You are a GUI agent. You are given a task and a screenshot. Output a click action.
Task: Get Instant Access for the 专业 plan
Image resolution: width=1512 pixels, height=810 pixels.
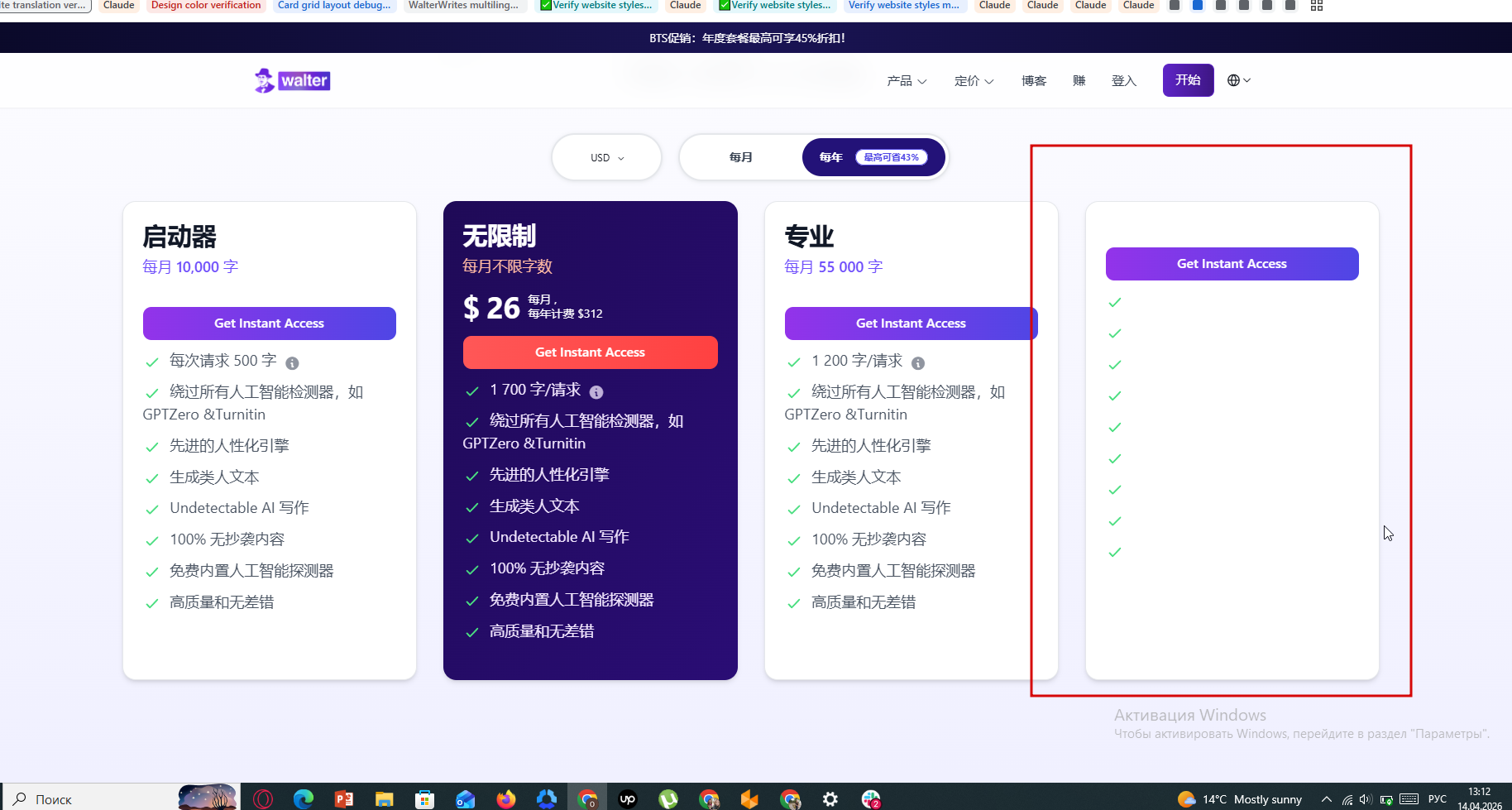912,324
